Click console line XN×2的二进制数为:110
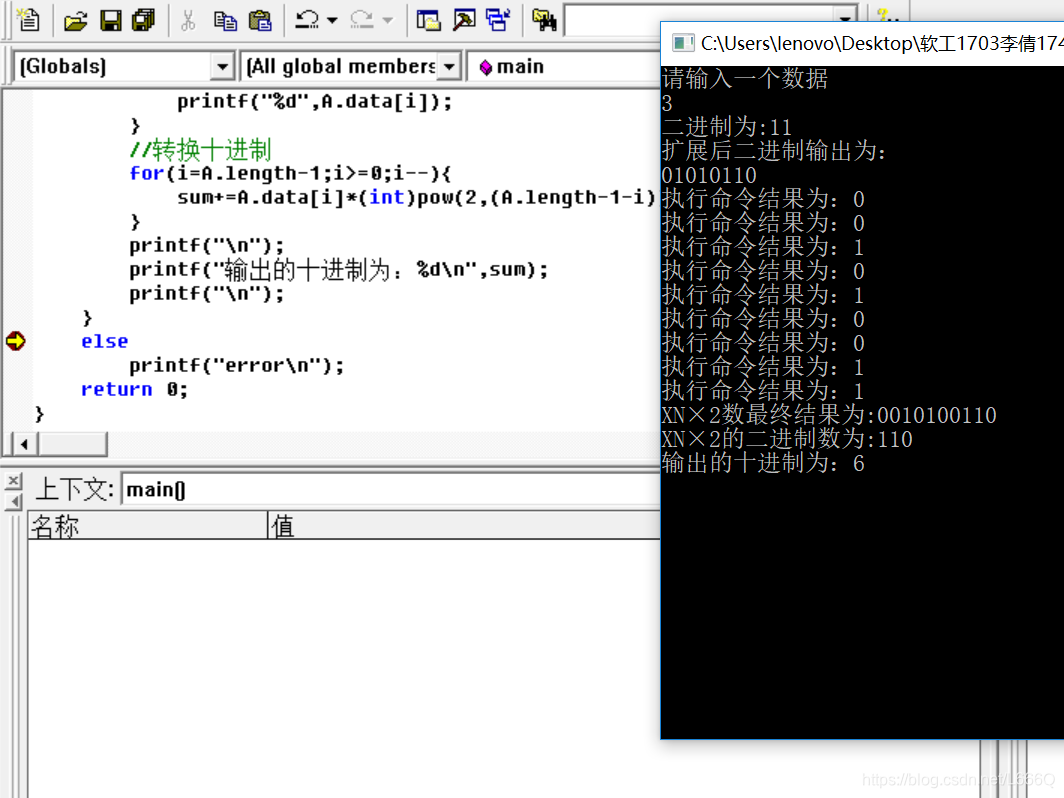Screen dimensions: 1064x798 (x=787, y=439)
